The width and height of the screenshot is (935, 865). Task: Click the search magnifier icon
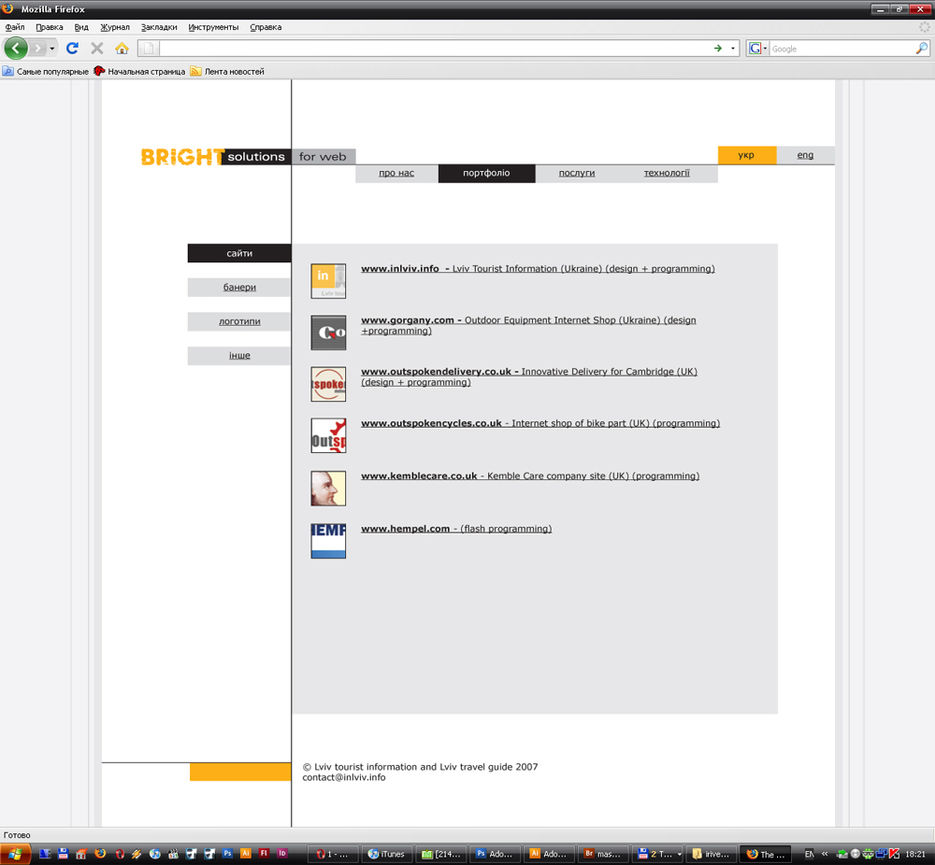pyautogui.click(x=922, y=48)
